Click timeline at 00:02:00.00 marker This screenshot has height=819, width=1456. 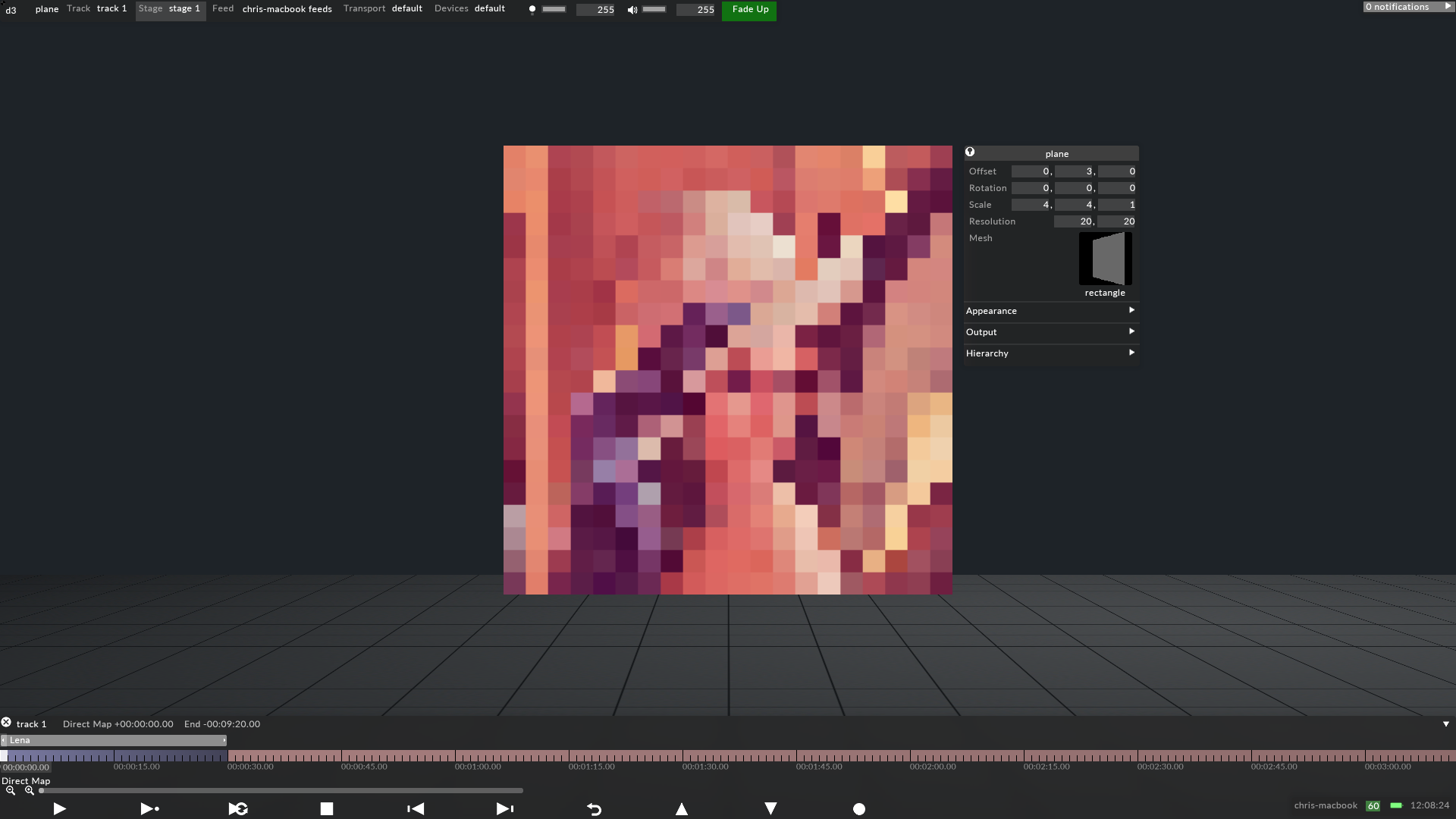coord(933,767)
